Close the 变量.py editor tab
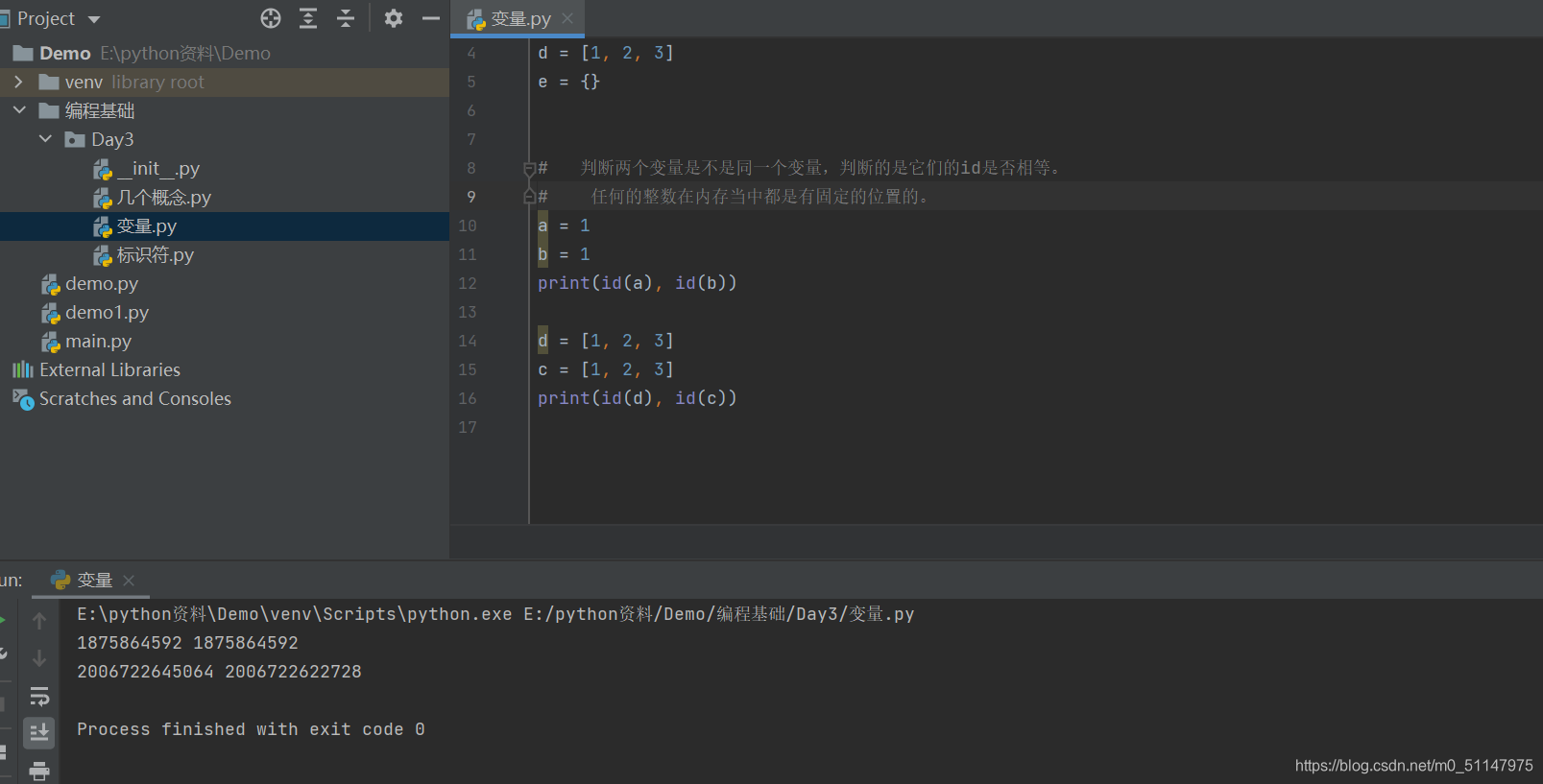The width and height of the screenshot is (1543, 784). (567, 18)
